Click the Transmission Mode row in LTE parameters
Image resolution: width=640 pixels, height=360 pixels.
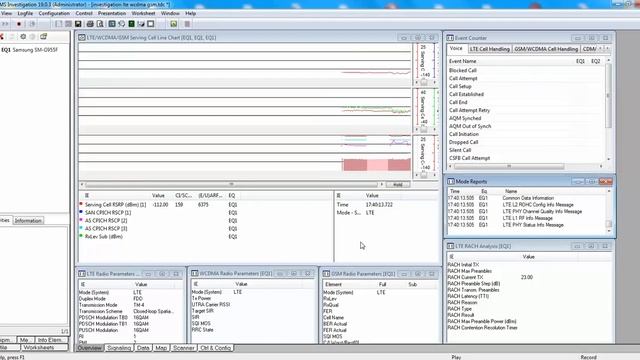point(130,305)
